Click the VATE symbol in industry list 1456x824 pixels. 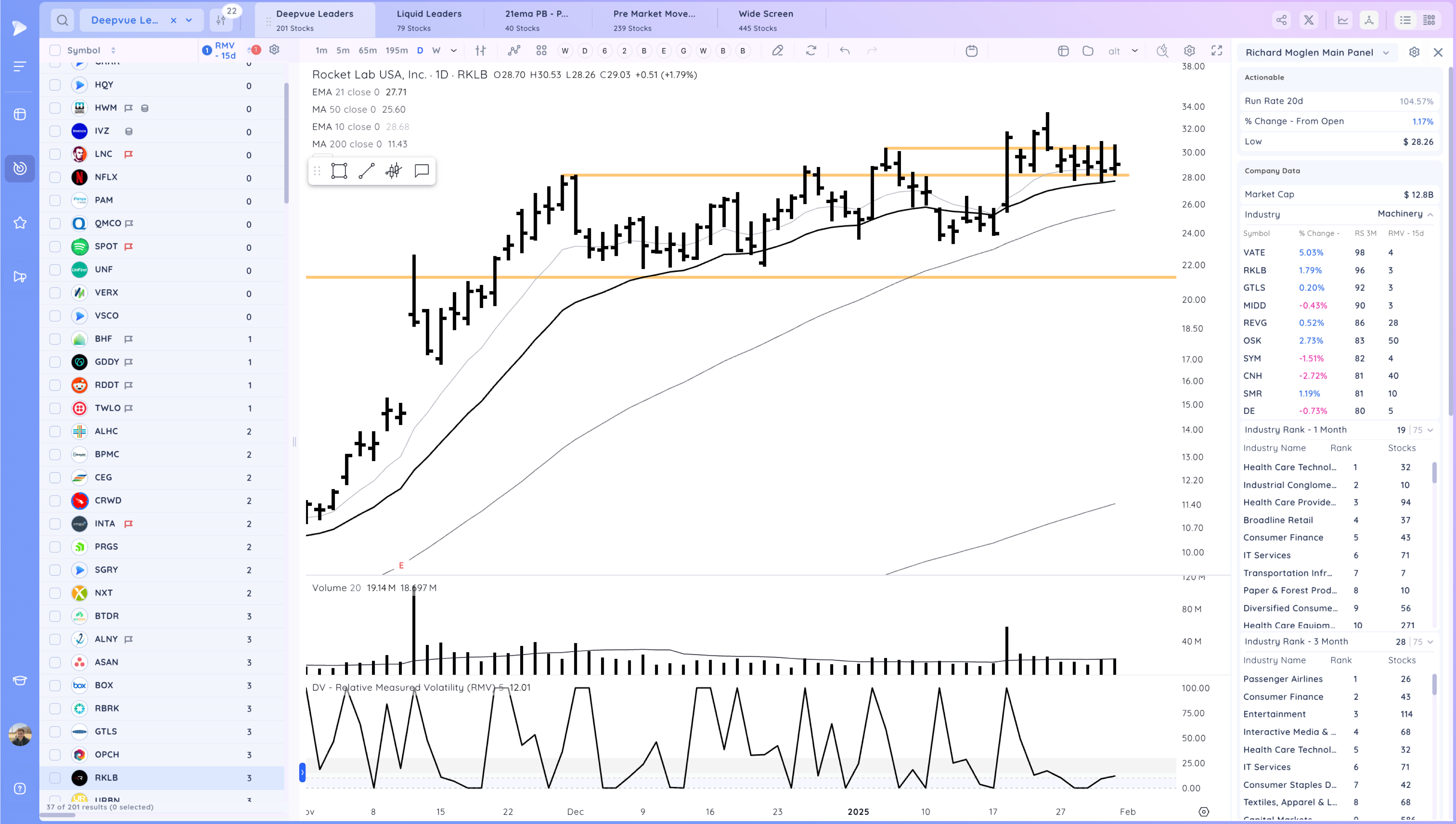click(1254, 253)
